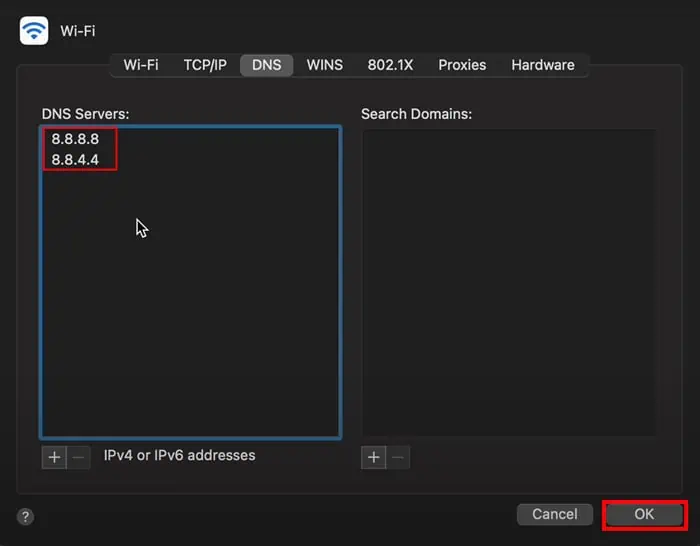Select the 802.1X tab
The width and height of the screenshot is (700, 546).
pyautogui.click(x=390, y=65)
